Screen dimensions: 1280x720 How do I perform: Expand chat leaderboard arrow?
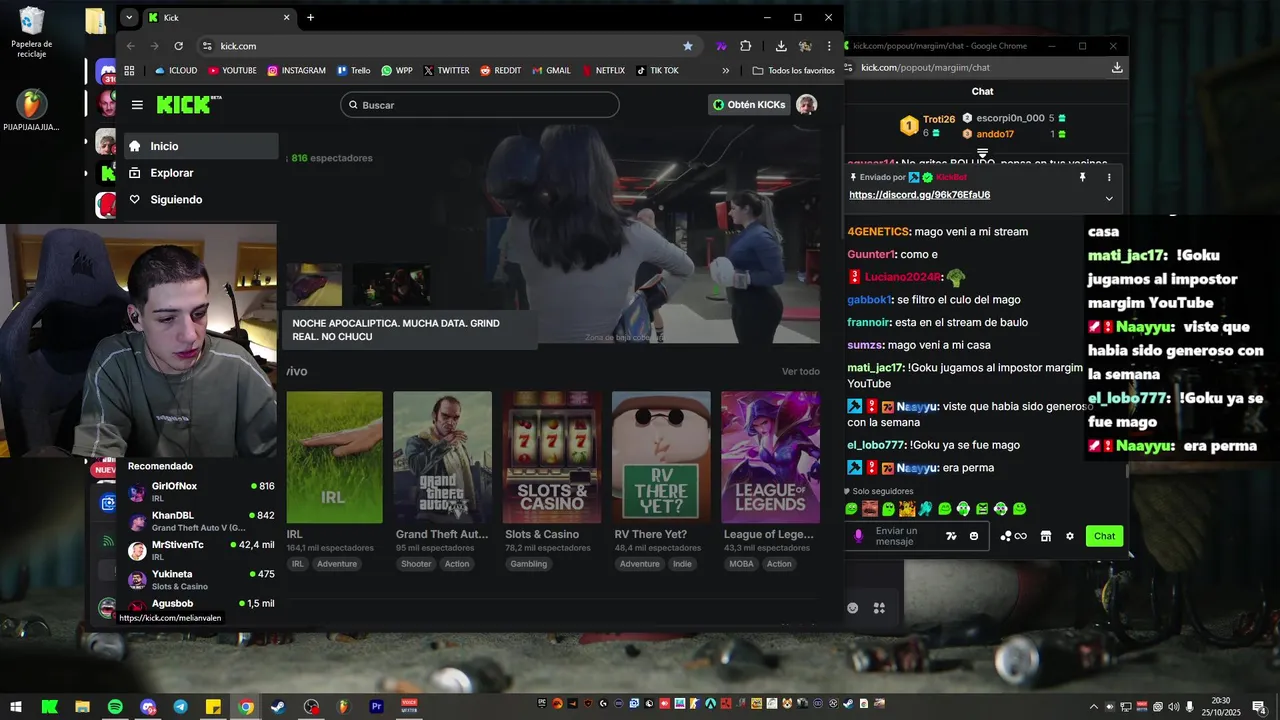tap(983, 154)
